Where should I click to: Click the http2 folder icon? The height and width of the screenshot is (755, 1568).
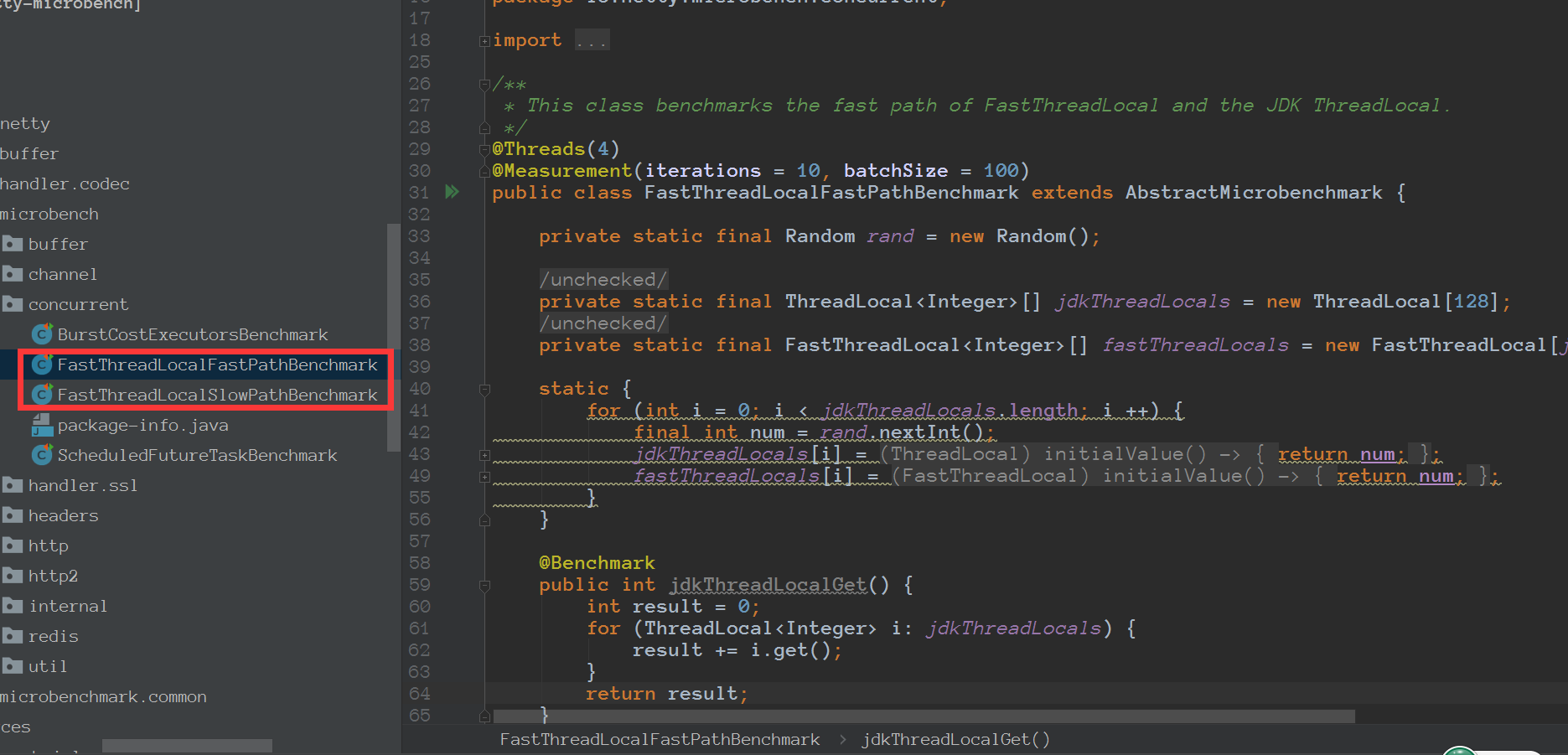pos(13,576)
